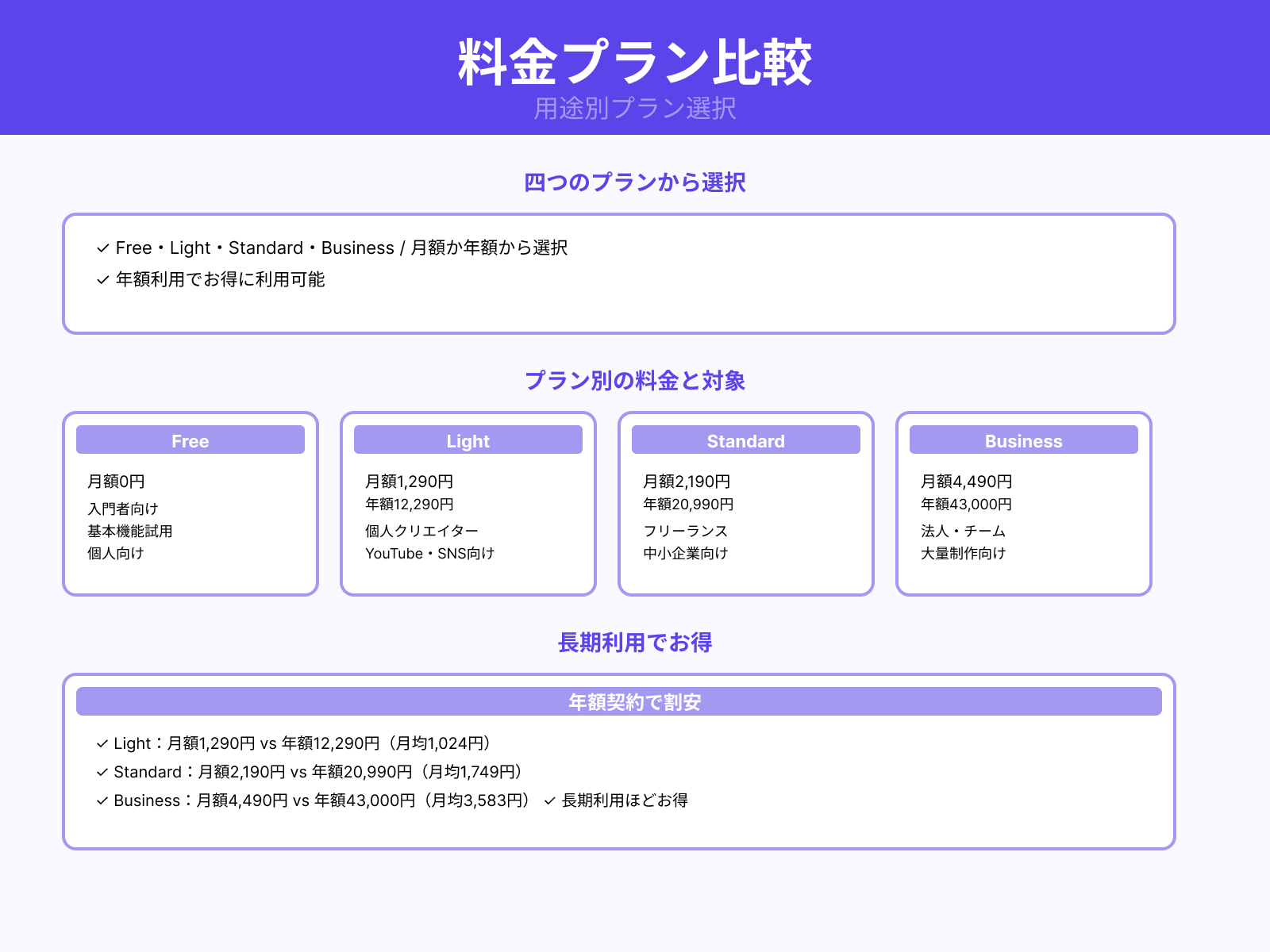Viewport: 1270px width, 952px height.
Task: Click the checkmark before 長期利用ほどお得
Action: [548, 801]
